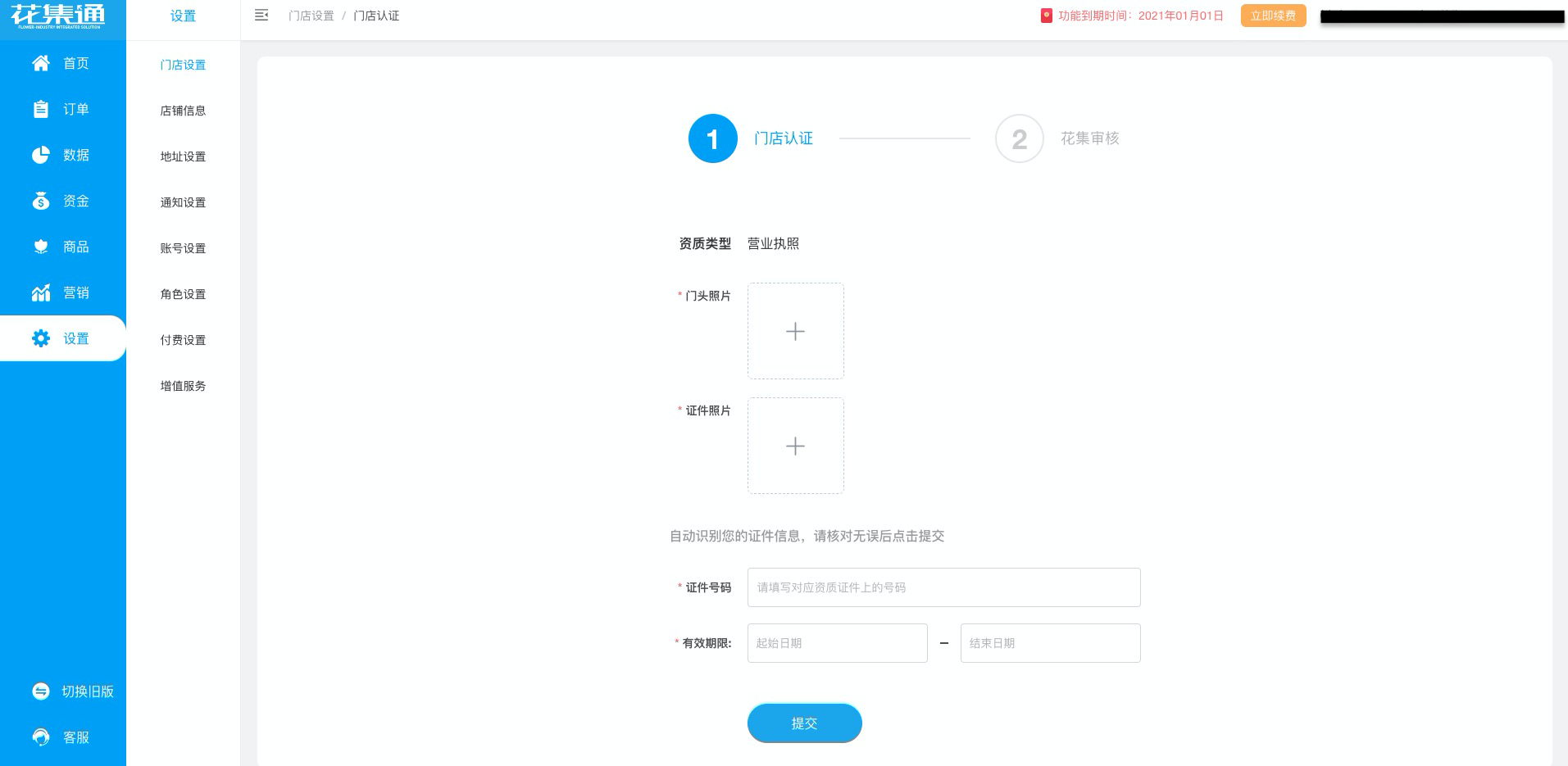The image size is (1568, 766).
Task: Open the 起始日期 date picker
Action: tap(837, 643)
